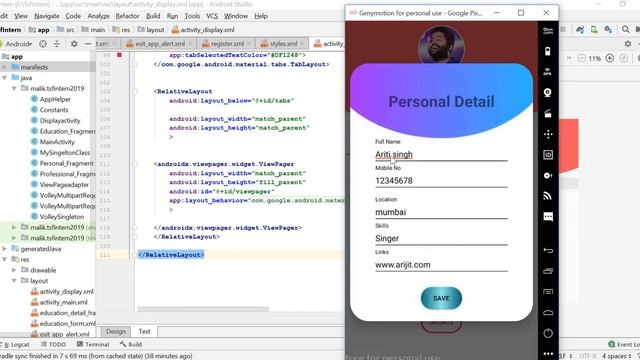Open Event Log tool window
Image resolution: width=640 pixels, height=360 pixels.
[x=624, y=344]
